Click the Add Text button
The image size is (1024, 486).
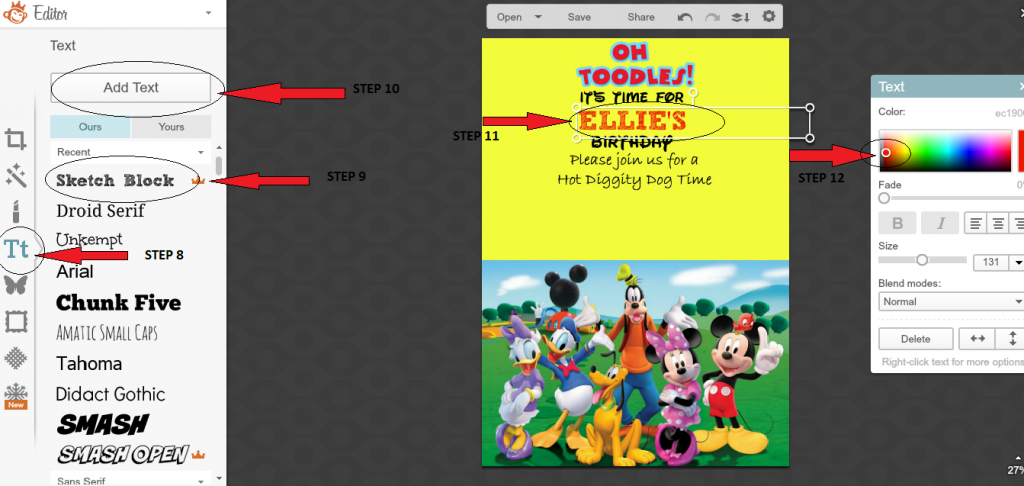tap(131, 88)
